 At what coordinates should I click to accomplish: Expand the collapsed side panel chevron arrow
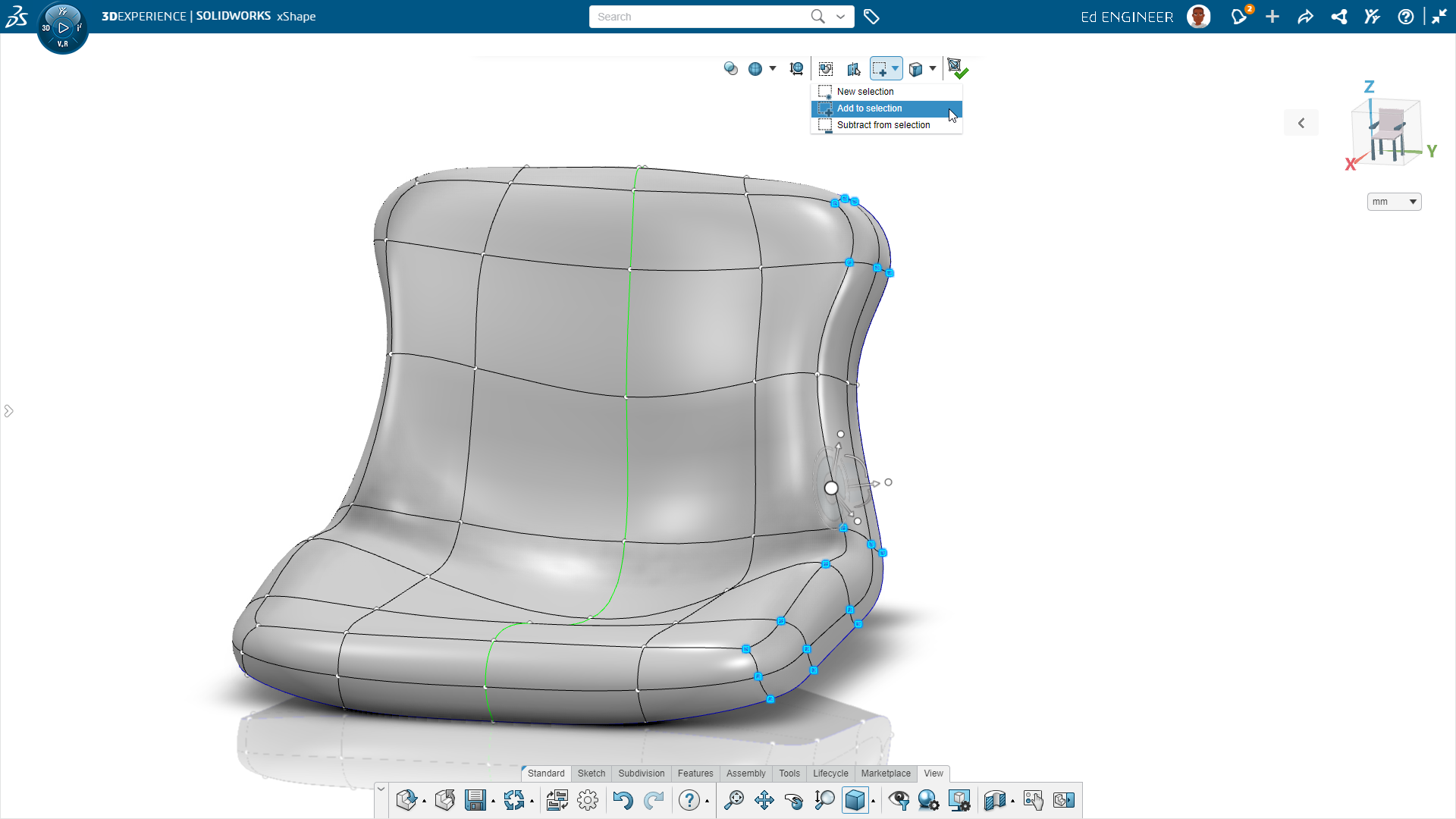[x=9, y=411]
